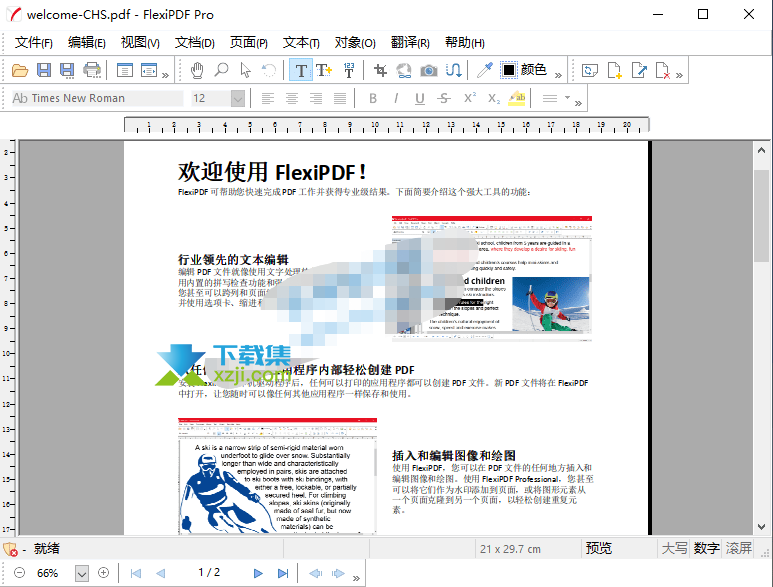Toggle Italic formatting
773x587 pixels.
tap(396, 99)
